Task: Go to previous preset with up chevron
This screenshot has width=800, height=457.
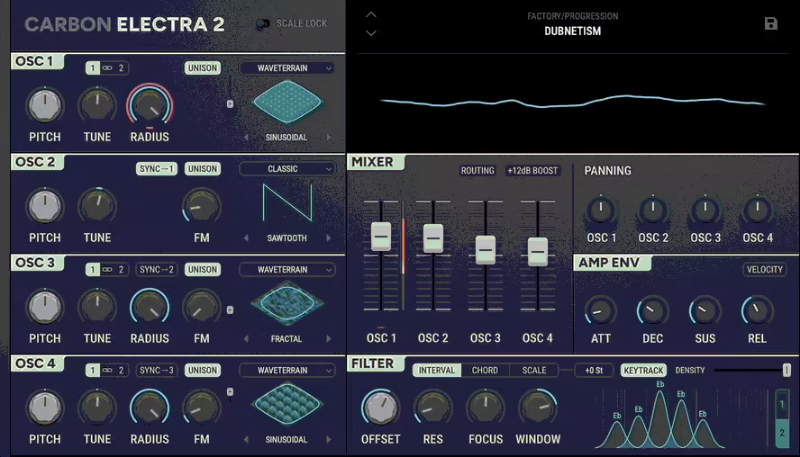Action: pyautogui.click(x=371, y=15)
